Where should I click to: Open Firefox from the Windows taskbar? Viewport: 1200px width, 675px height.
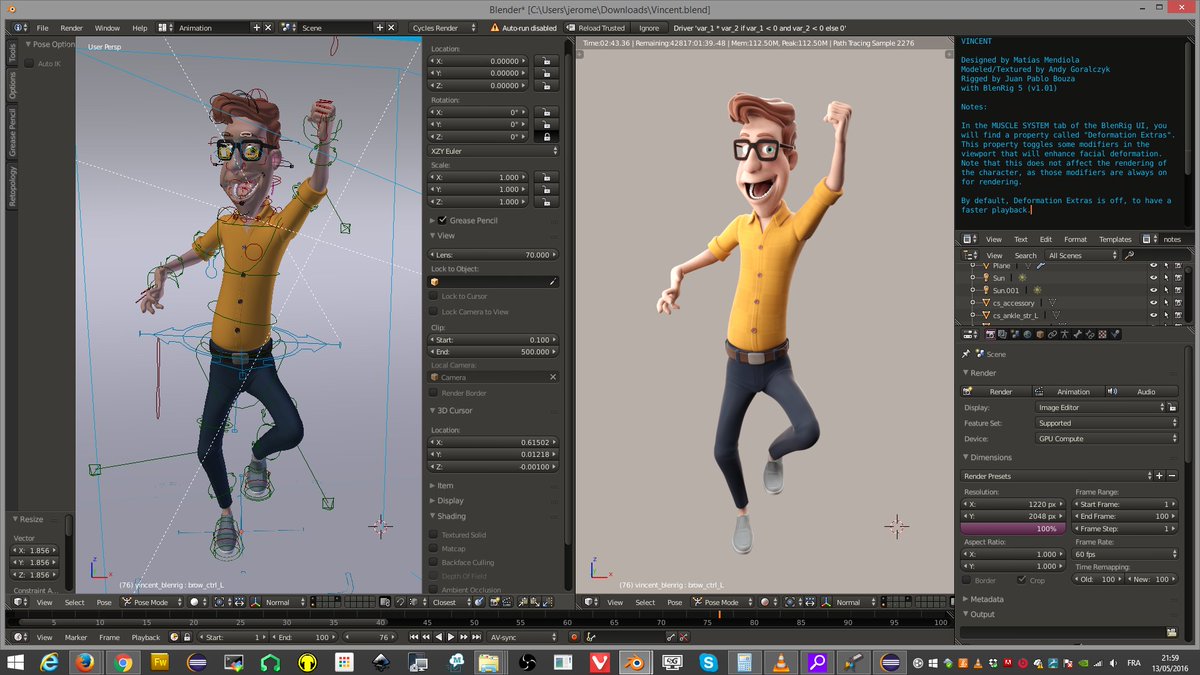click(85, 661)
